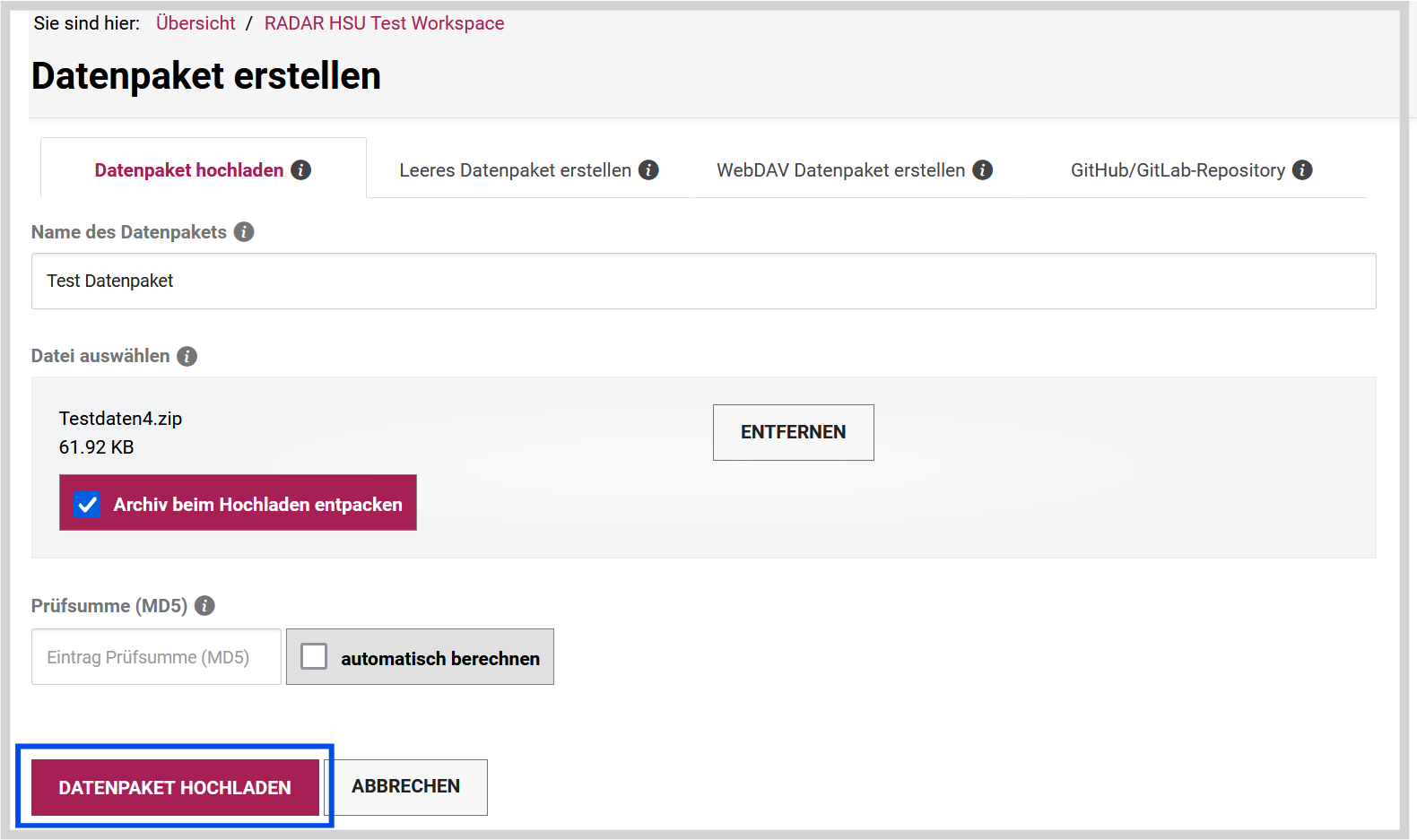1417x840 pixels.
Task: Click info icon beside WebDAV Datenpaket erstellen
Action: 983,169
